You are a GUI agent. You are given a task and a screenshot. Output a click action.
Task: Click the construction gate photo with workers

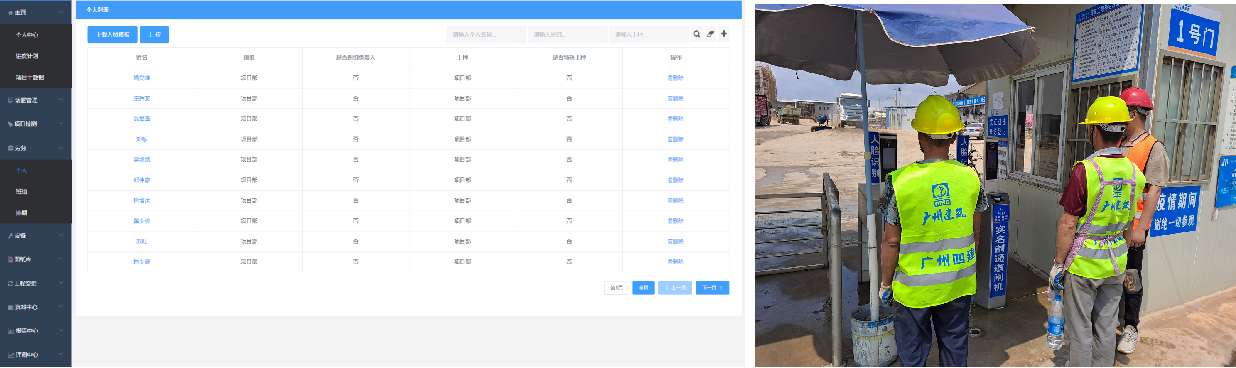995,184
